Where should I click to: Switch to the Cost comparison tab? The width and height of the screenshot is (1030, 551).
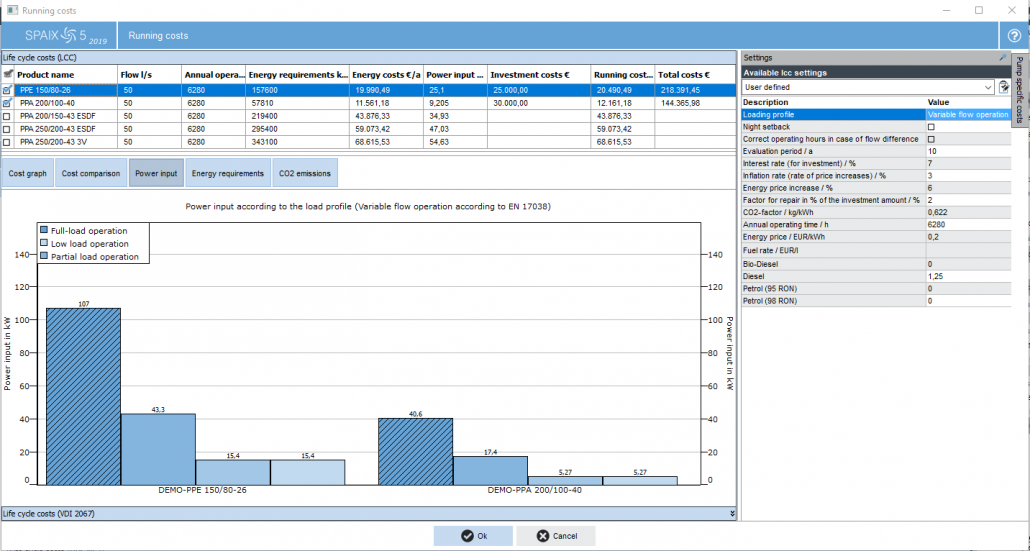pyautogui.click(x=91, y=173)
